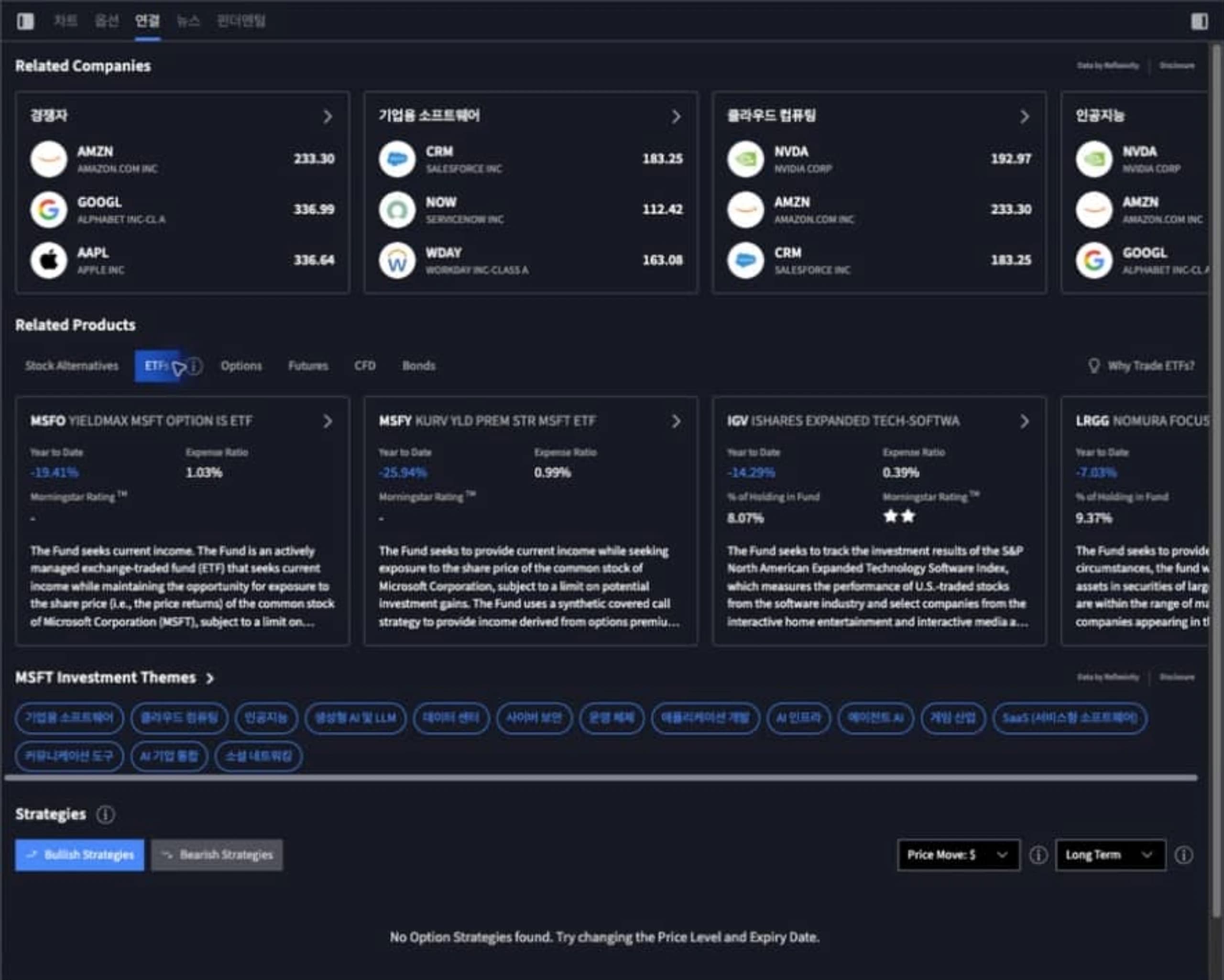Viewport: 1224px width, 980px height.
Task: Expand the 클라우드 컴퓨팅 card chevron
Action: [1025, 117]
